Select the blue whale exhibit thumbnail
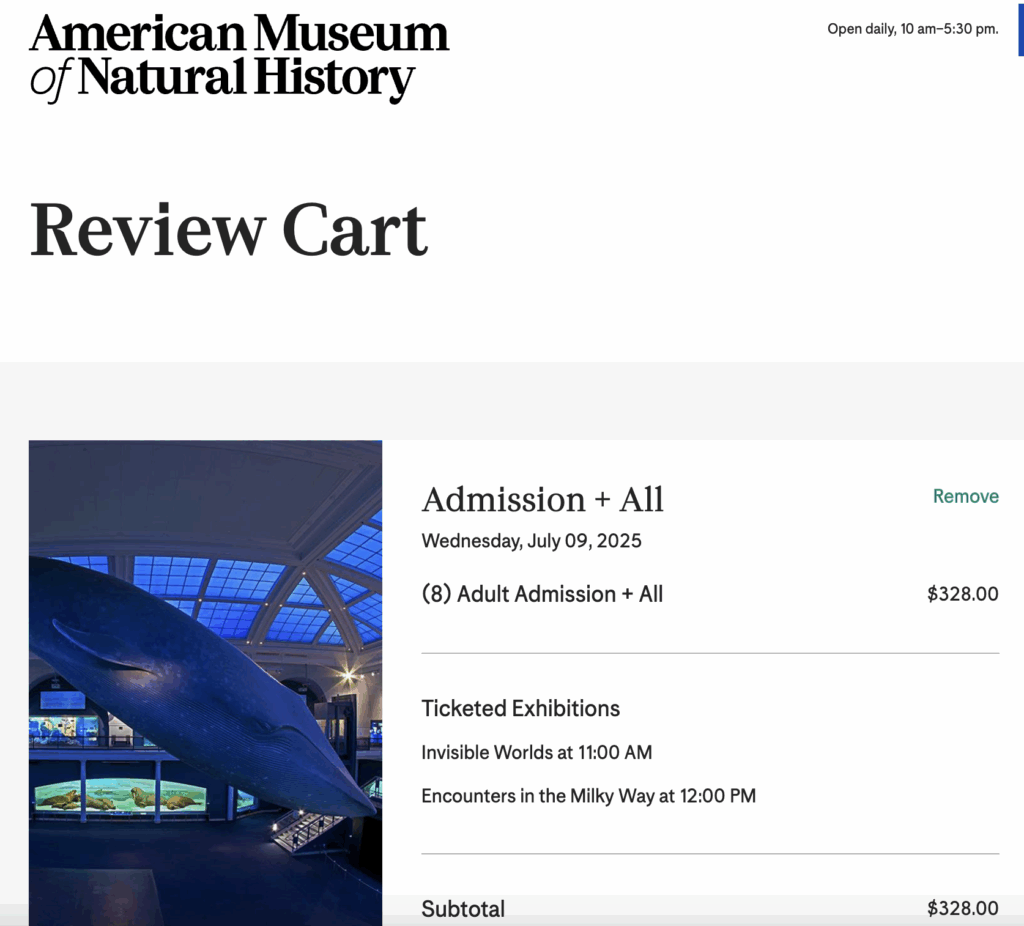 pyautogui.click(x=205, y=682)
